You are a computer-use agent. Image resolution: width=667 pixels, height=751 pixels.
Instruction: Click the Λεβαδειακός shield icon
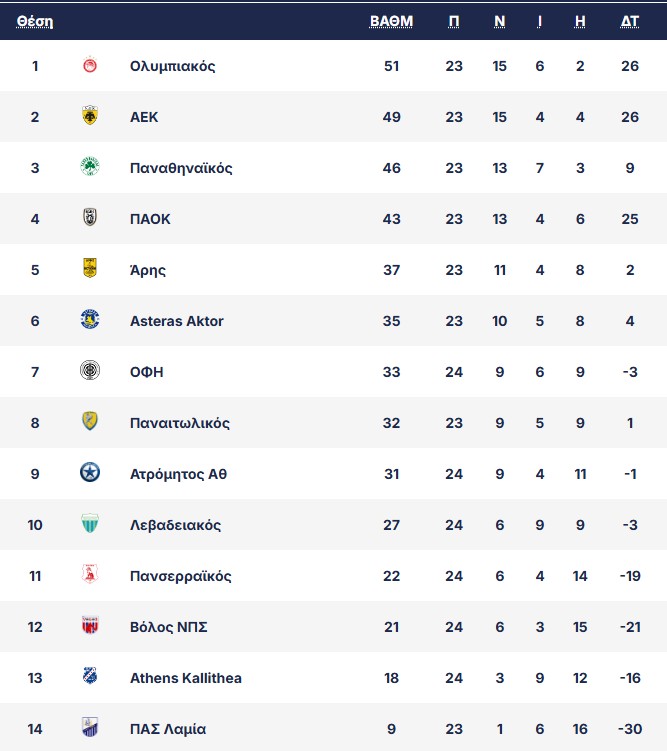90,524
